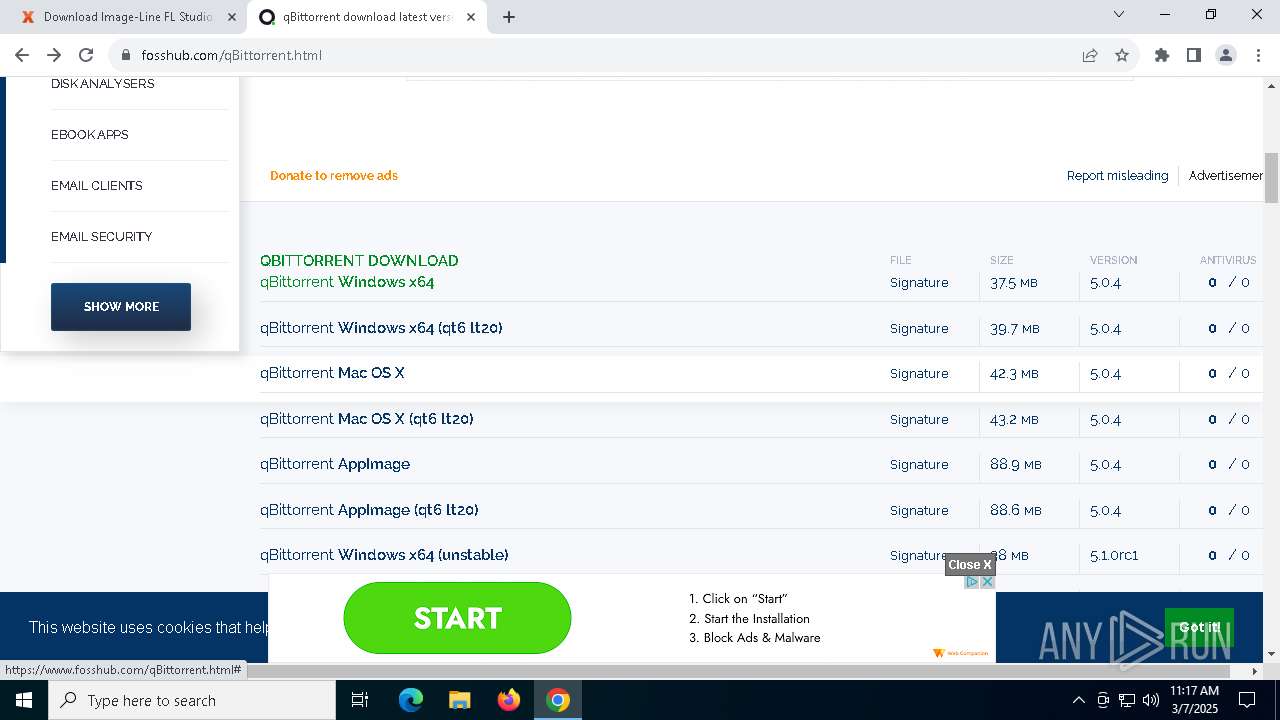Click Report misleading link
The width and height of the screenshot is (1280, 720).
click(x=1117, y=175)
